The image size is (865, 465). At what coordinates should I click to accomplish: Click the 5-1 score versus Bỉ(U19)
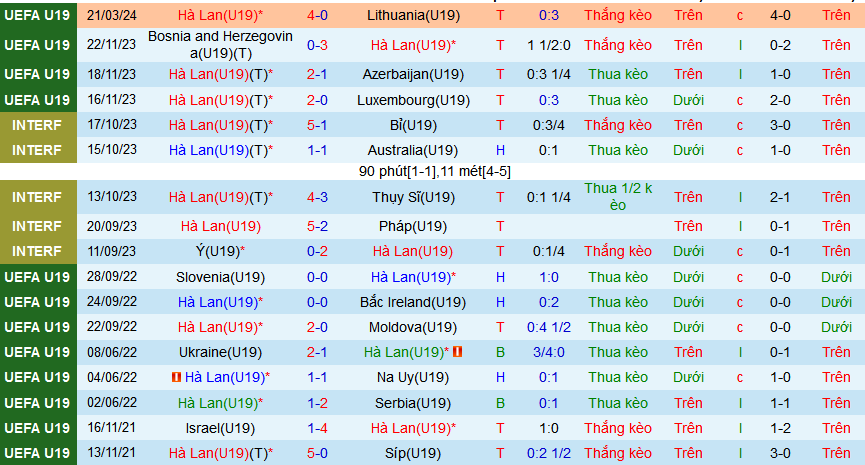[317, 125]
